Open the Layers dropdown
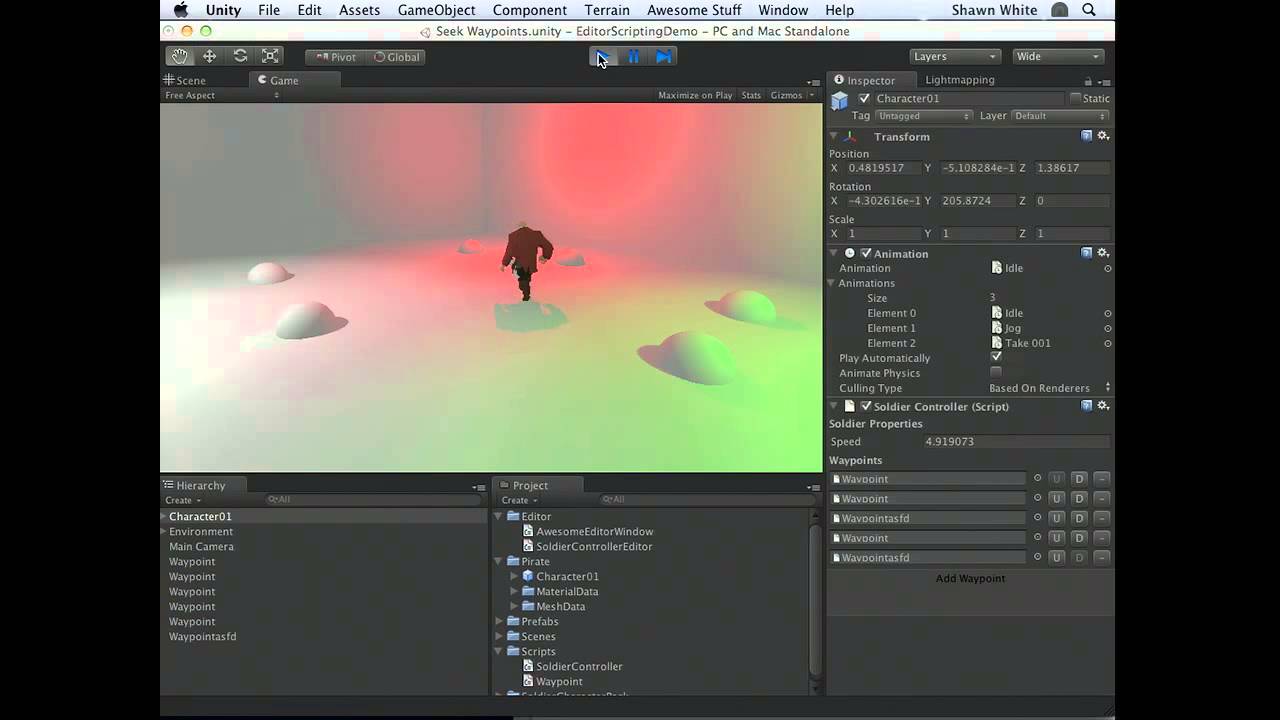 [x=955, y=57]
